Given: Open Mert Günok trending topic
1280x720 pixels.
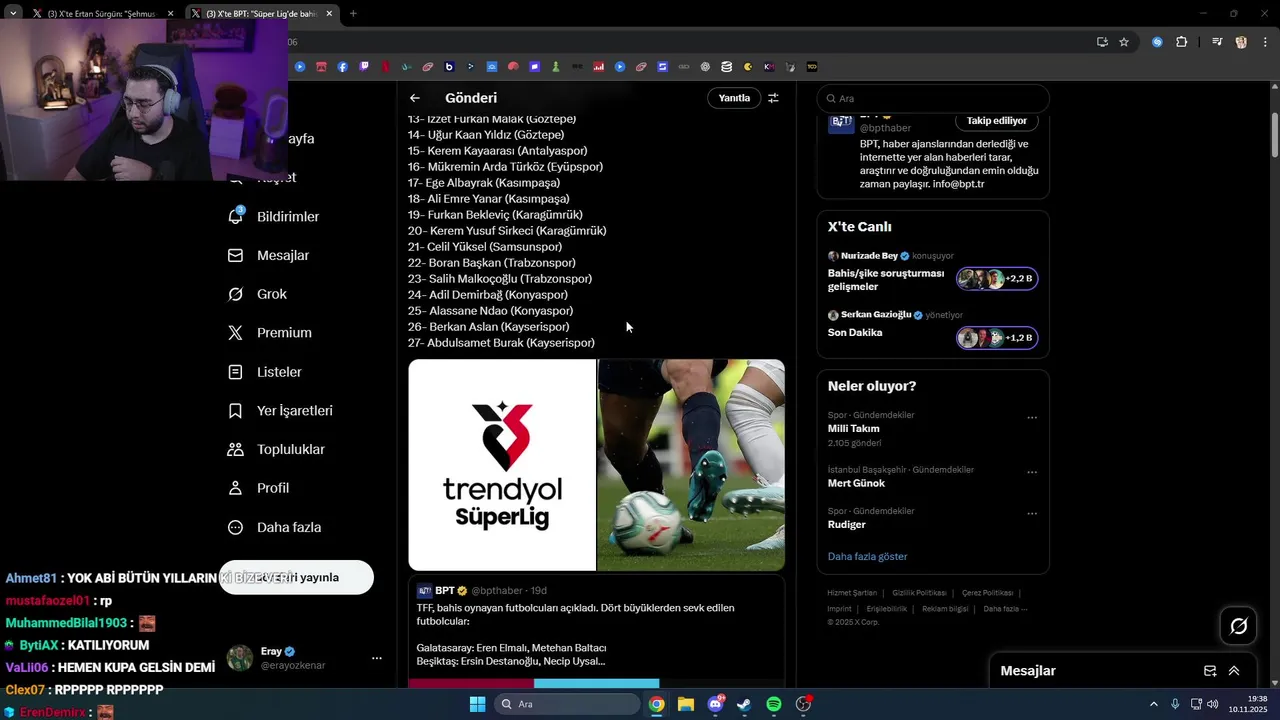Looking at the screenshot, I should [x=856, y=483].
